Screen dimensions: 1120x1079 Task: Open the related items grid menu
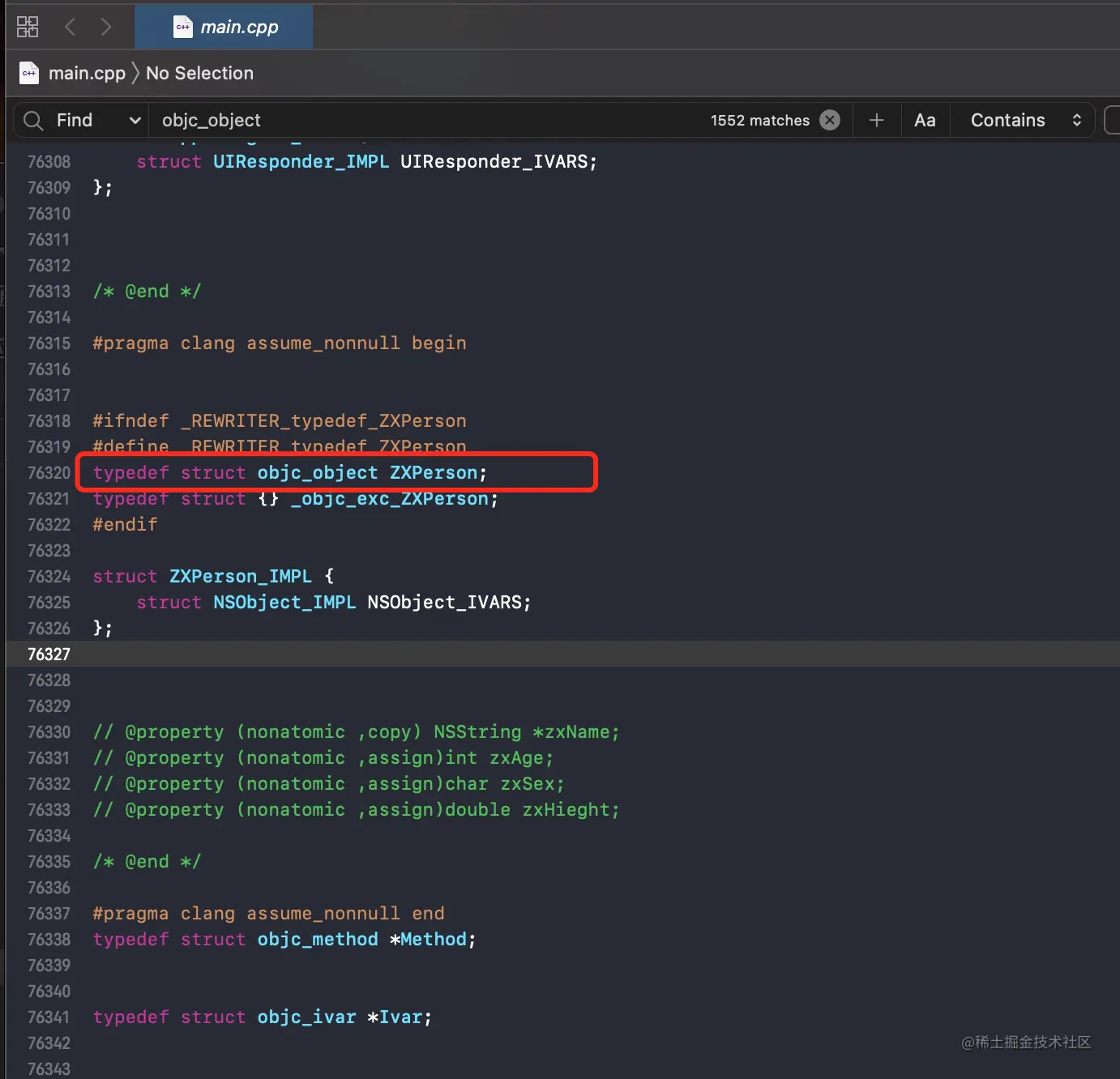pyautogui.click(x=28, y=27)
